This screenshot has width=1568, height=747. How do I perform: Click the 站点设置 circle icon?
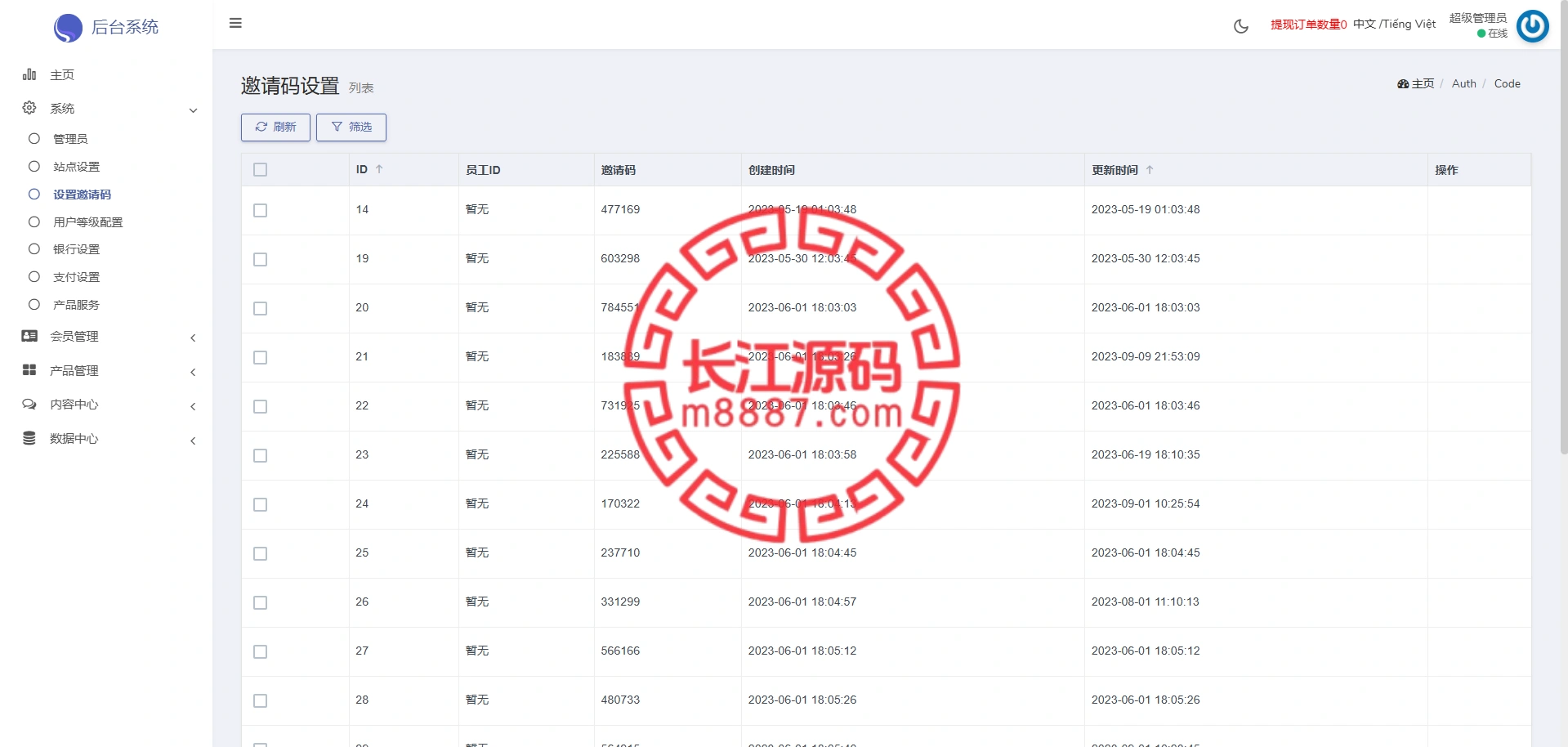point(34,167)
